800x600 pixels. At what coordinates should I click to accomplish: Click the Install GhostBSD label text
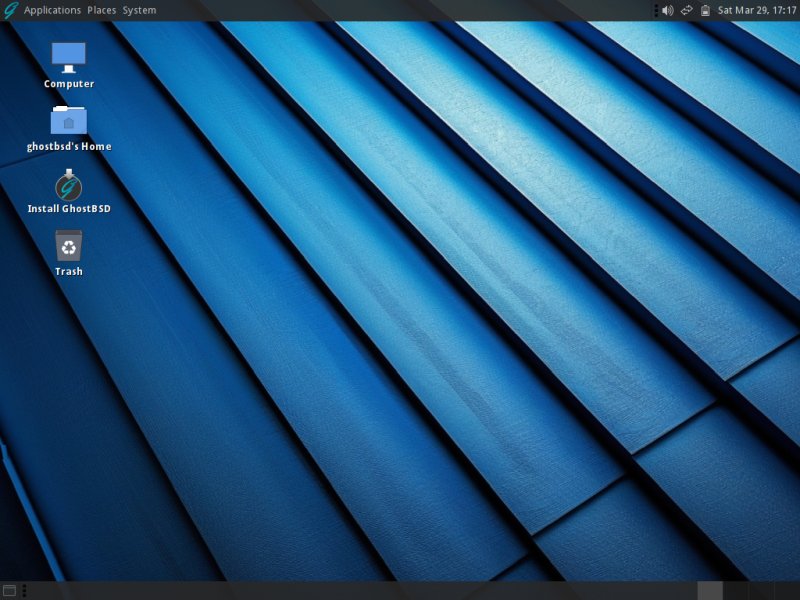[x=67, y=208]
